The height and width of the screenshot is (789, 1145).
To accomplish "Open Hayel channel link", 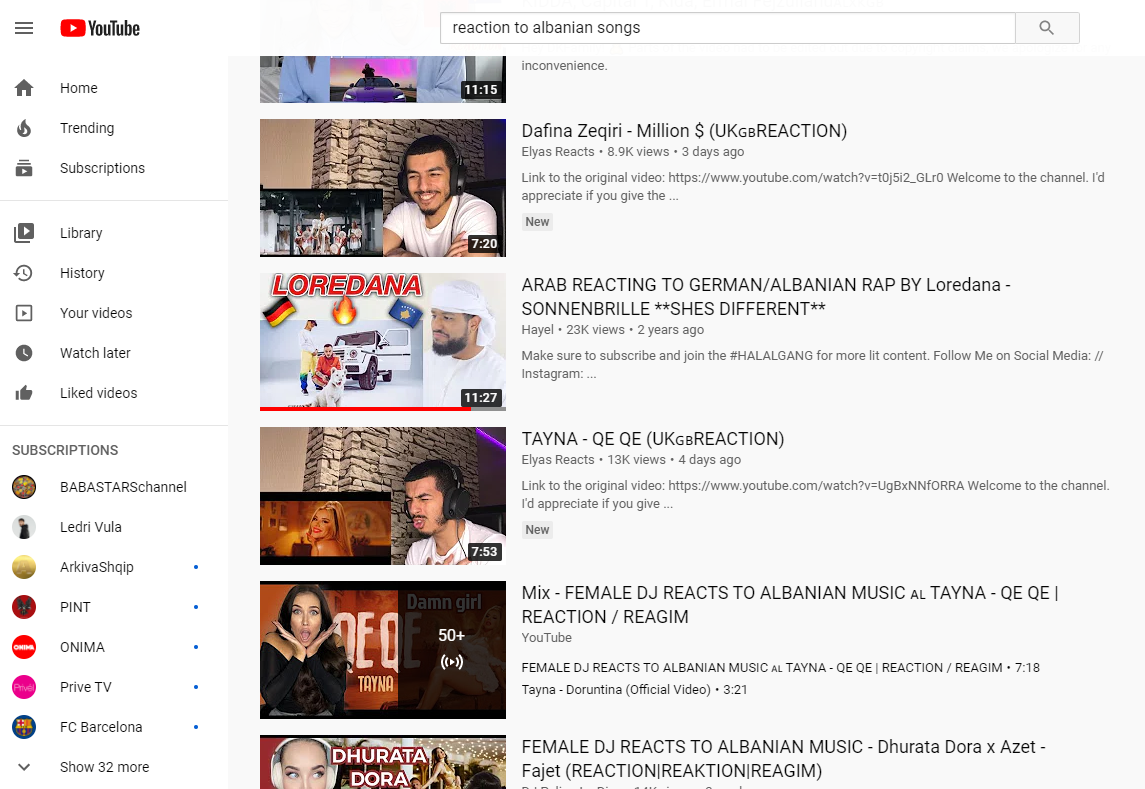I will click(537, 329).
